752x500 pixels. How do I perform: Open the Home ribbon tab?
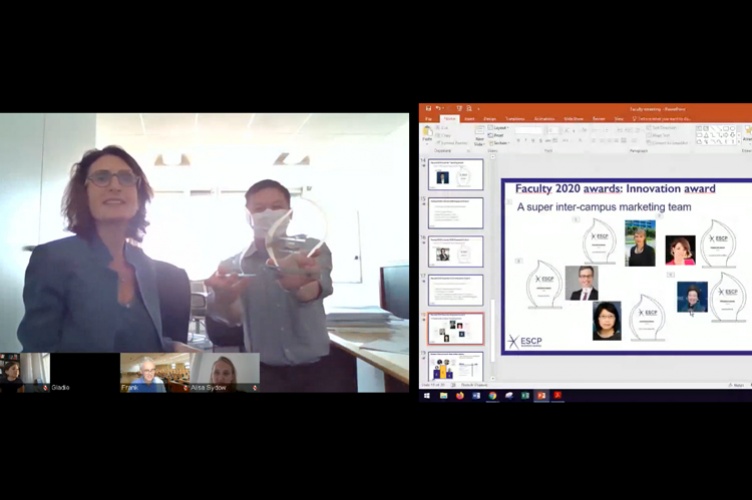[449, 118]
